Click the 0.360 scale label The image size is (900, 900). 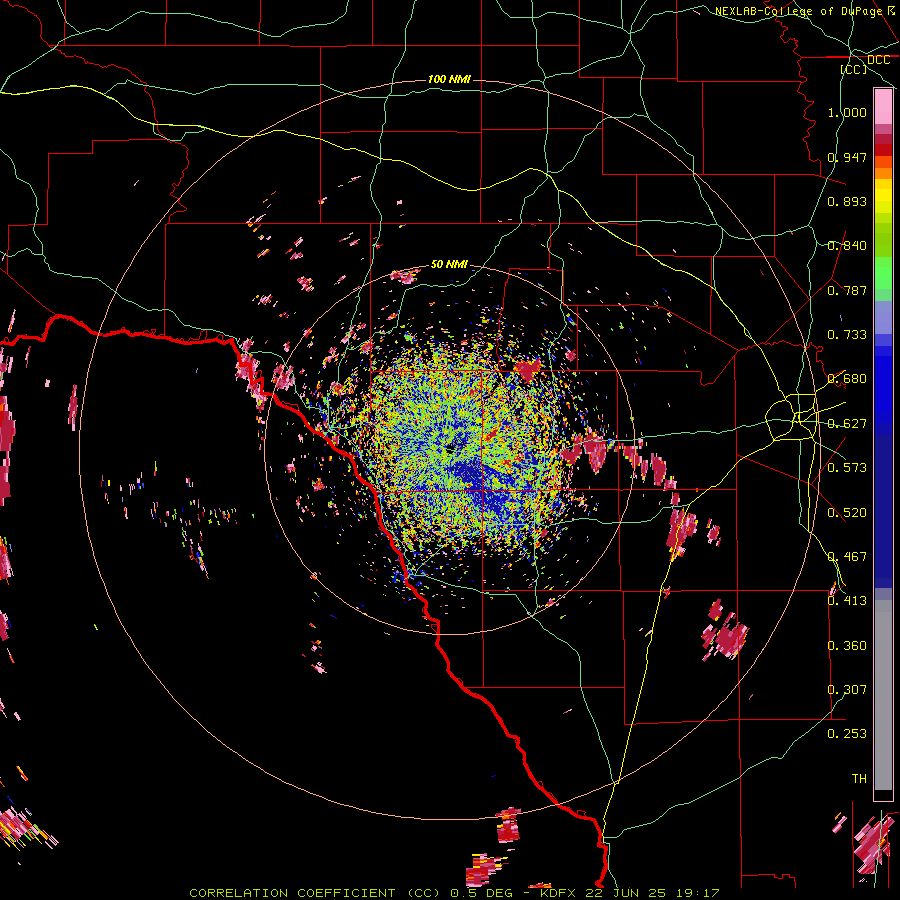[x=847, y=646]
